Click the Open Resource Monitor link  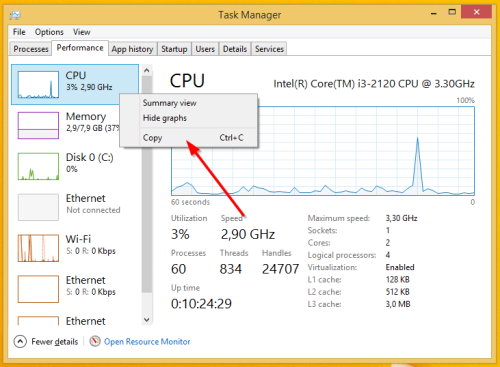(x=147, y=342)
